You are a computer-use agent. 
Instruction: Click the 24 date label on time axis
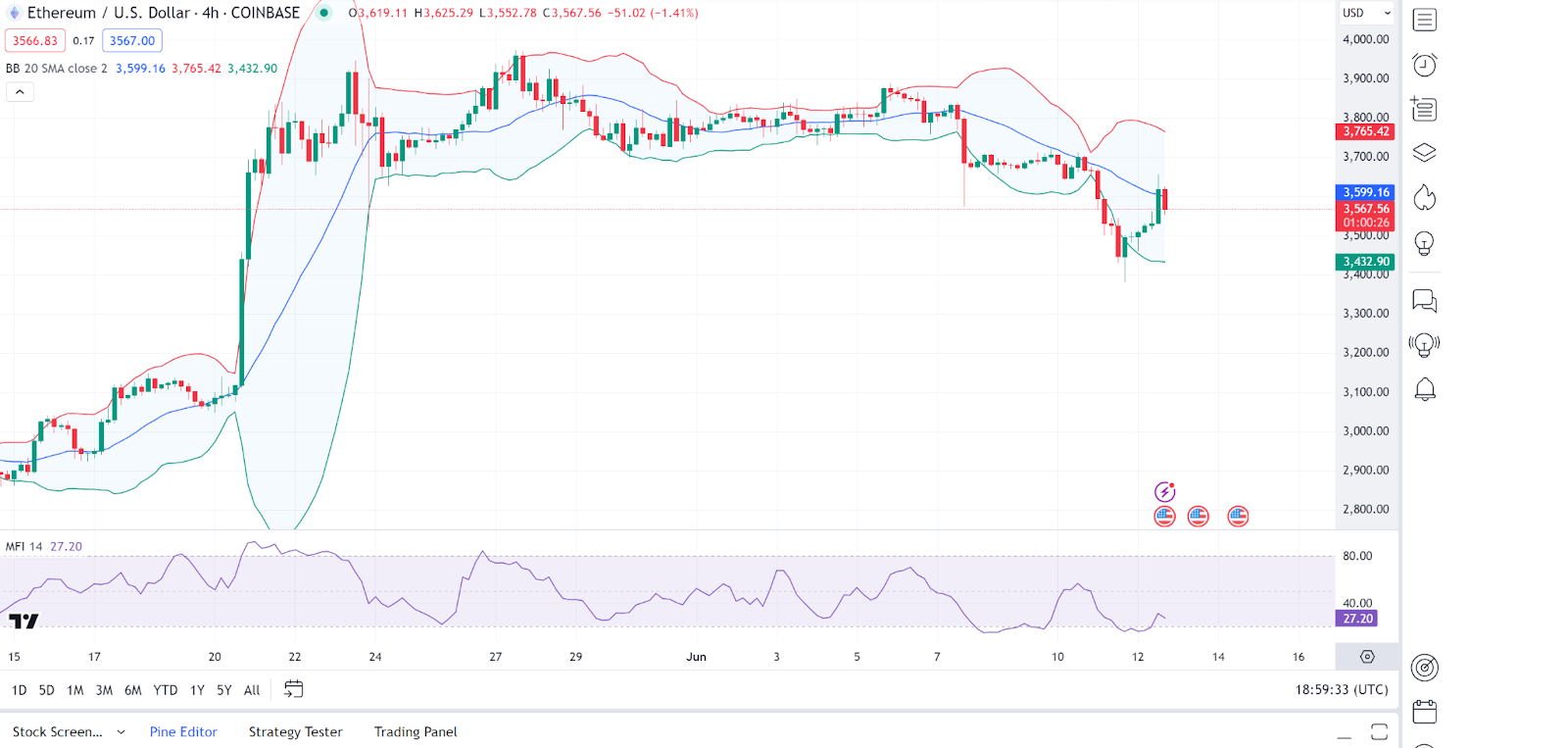(375, 657)
